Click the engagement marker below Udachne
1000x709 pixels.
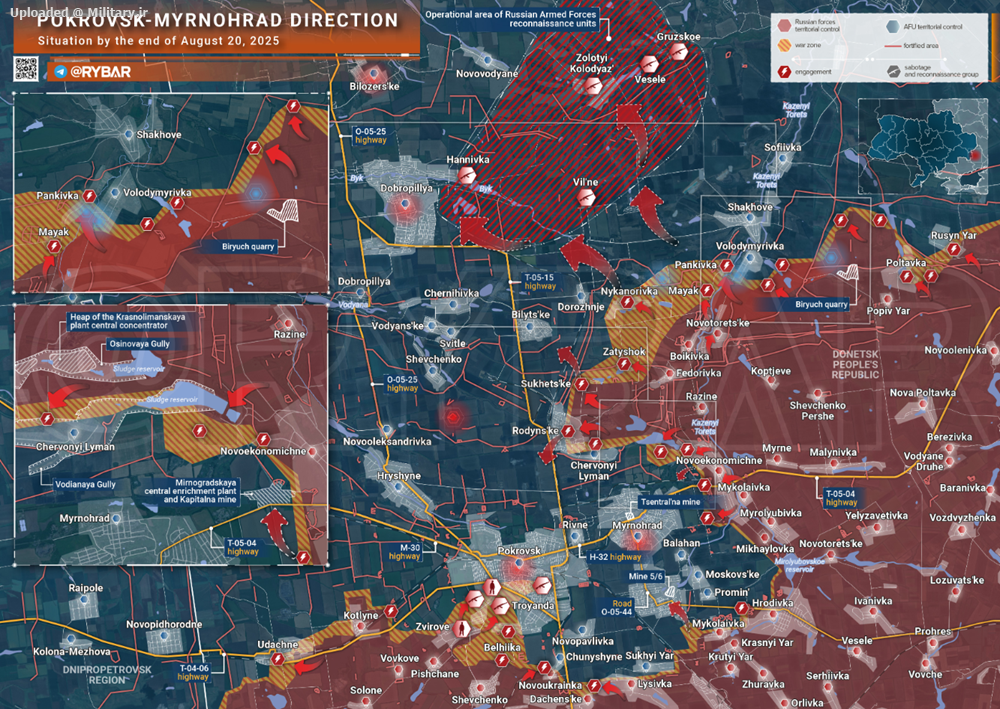pyautogui.click(x=277, y=659)
